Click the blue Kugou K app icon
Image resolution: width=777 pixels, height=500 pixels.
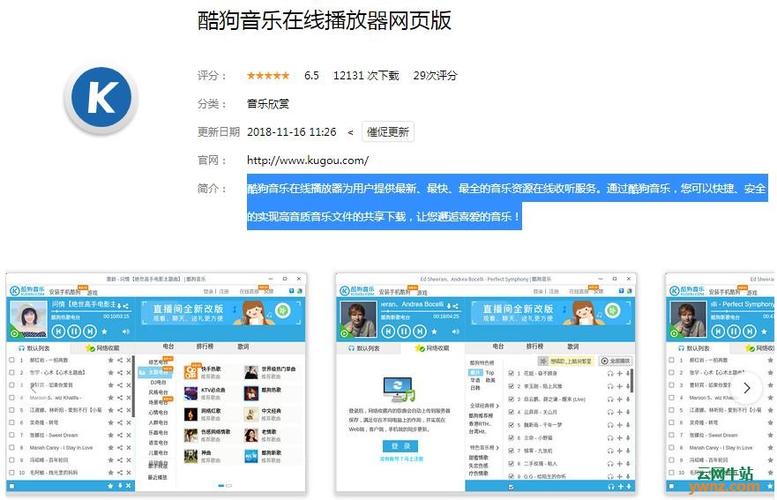pos(102,97)
